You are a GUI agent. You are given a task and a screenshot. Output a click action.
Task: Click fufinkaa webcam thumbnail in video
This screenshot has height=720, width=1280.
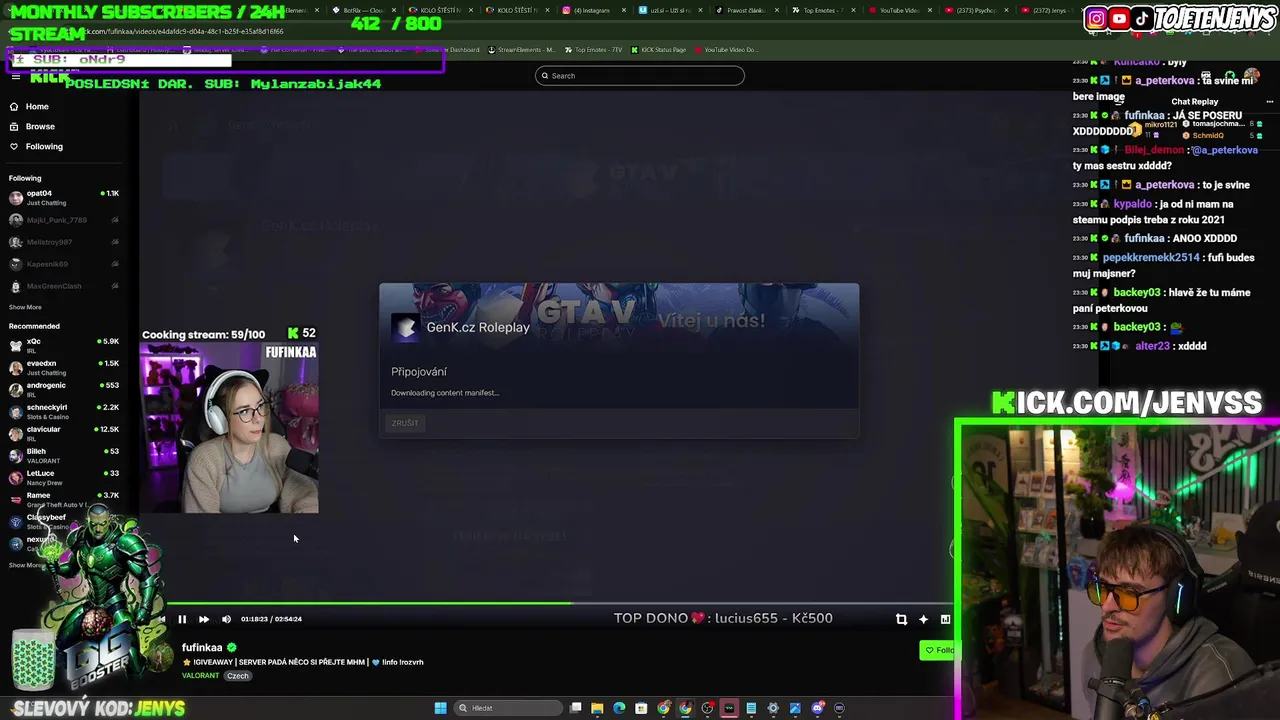coord(229,428)
